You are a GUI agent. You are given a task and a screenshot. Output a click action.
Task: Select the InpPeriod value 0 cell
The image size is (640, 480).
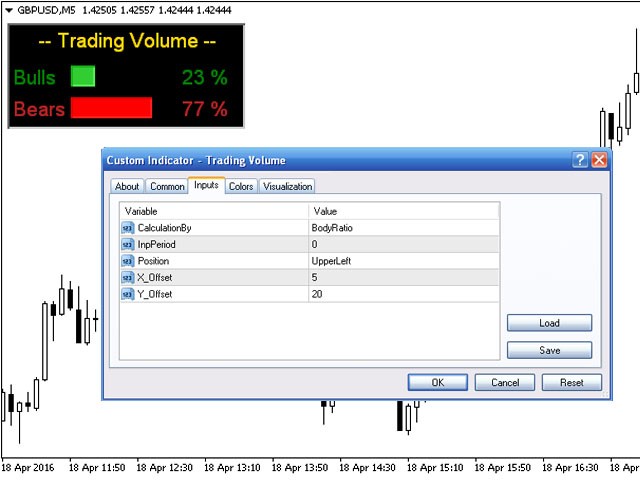[404, 244]
